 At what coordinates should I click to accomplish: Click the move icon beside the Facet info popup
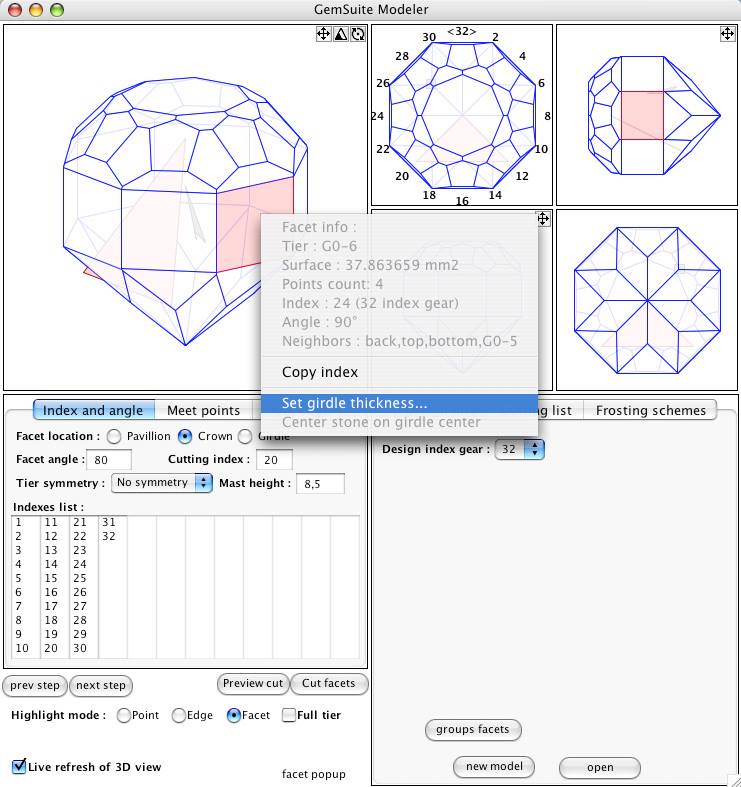[543, 219]
